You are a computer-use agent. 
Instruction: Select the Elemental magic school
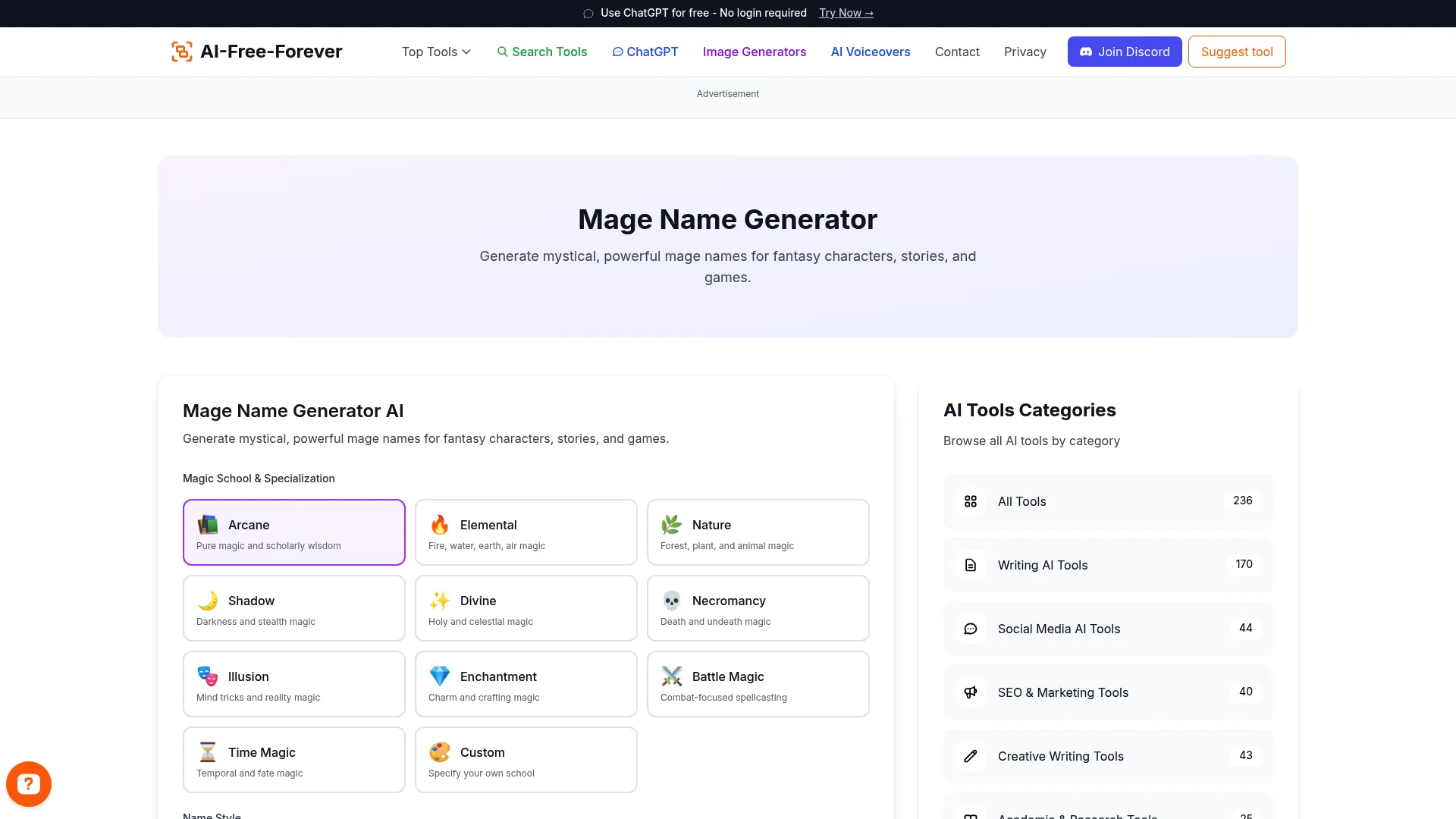tap(526, 532)
